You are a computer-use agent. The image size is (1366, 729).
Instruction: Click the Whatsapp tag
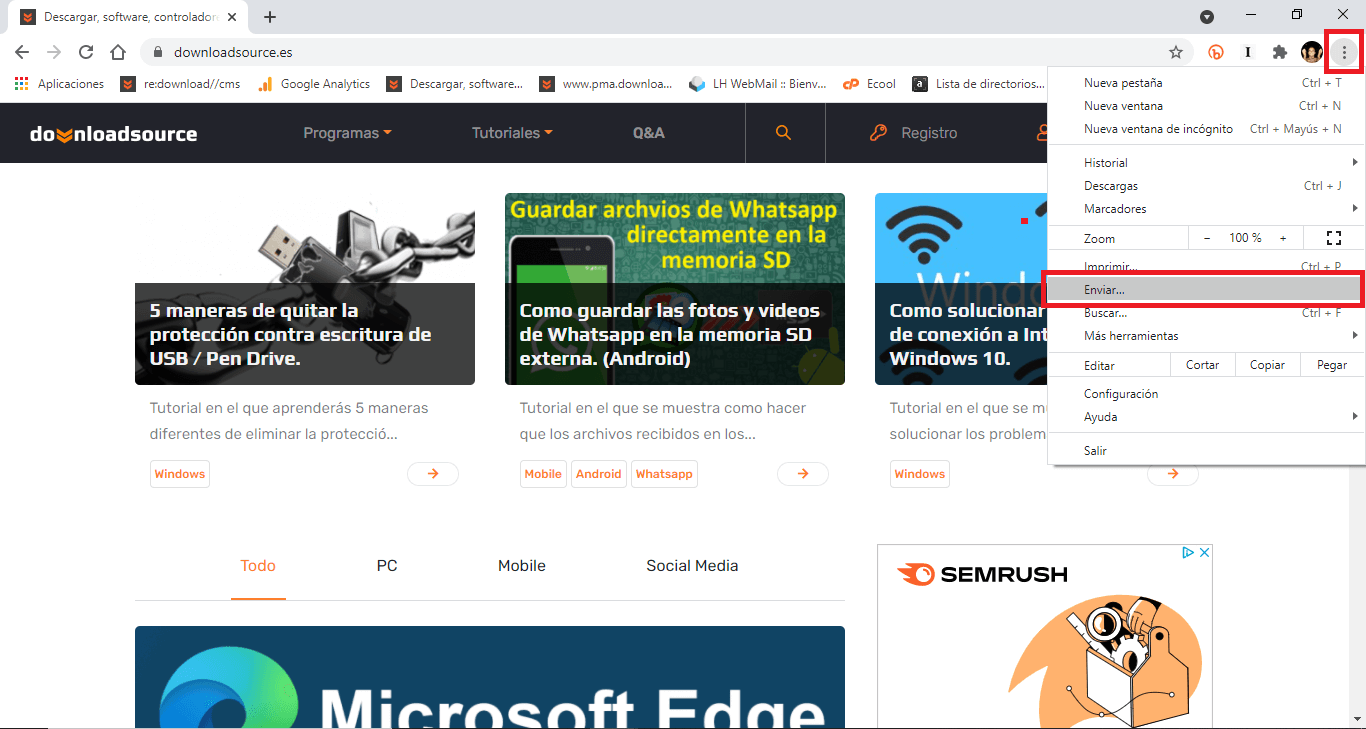[664, 474]
